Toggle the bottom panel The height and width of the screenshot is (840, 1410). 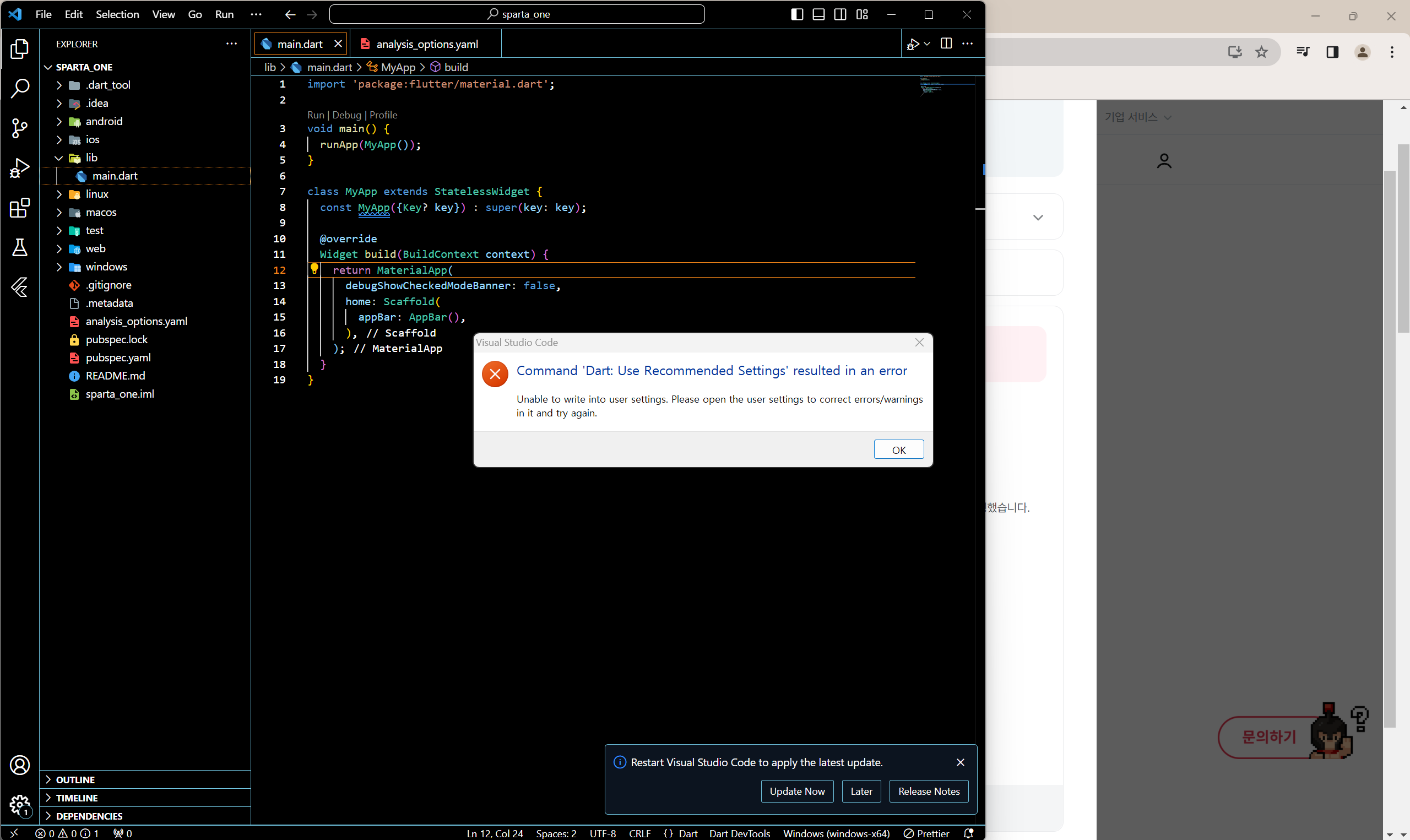(818, 14)
